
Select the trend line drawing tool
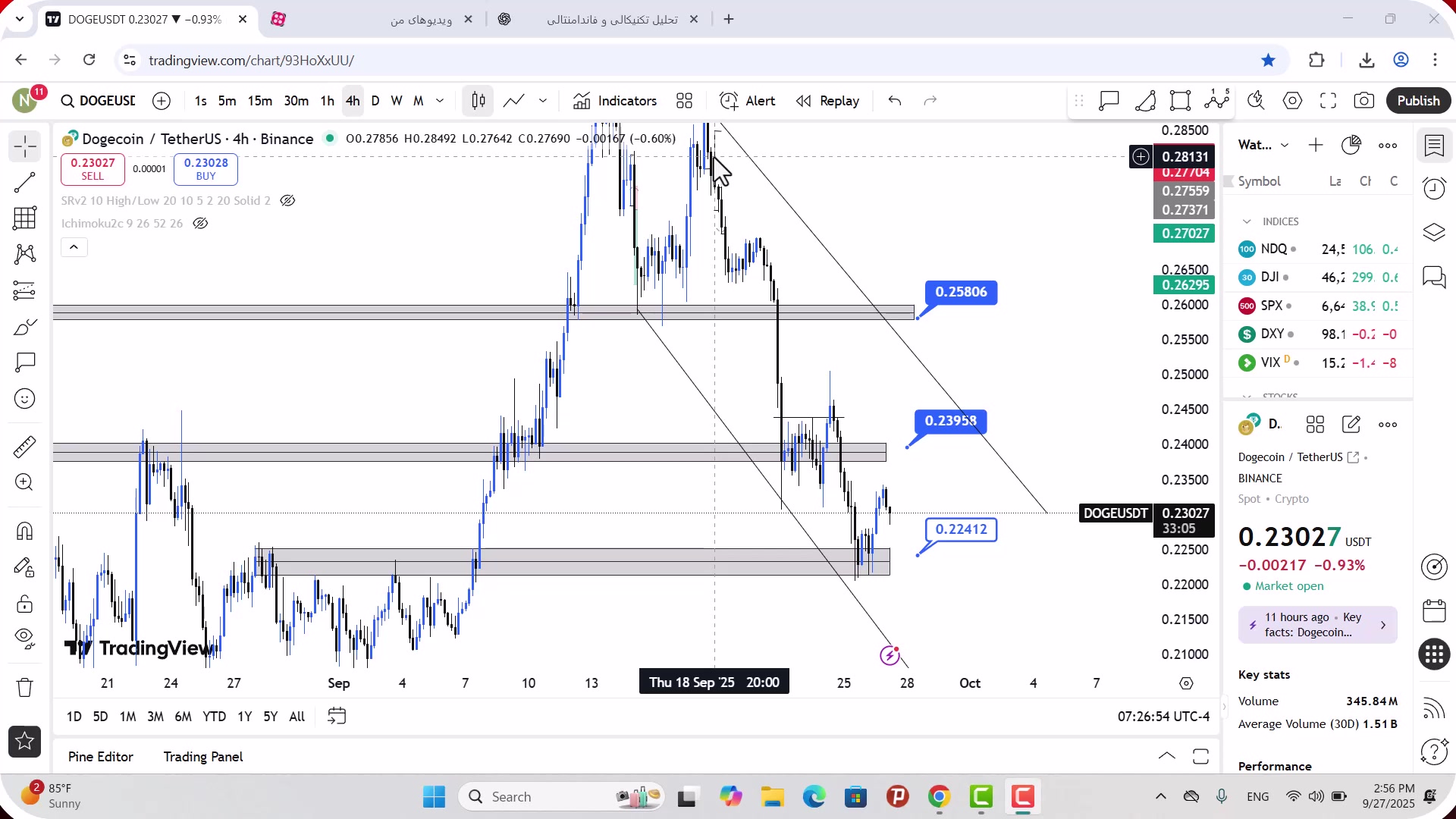click(25, 182)
